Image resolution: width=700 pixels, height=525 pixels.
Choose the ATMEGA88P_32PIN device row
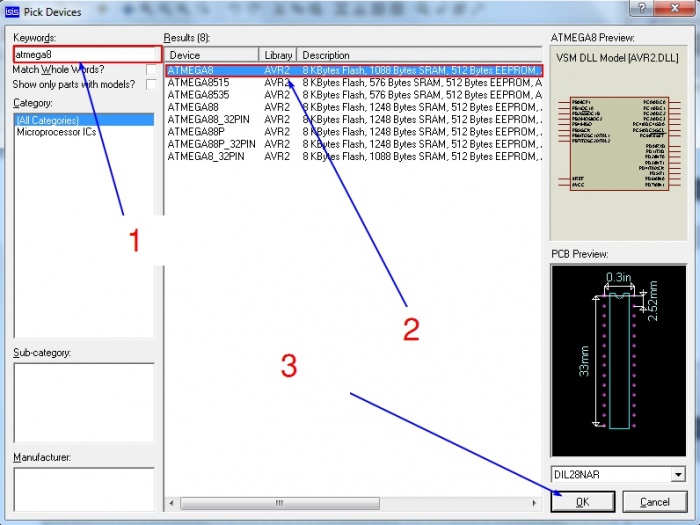(354, 144)
